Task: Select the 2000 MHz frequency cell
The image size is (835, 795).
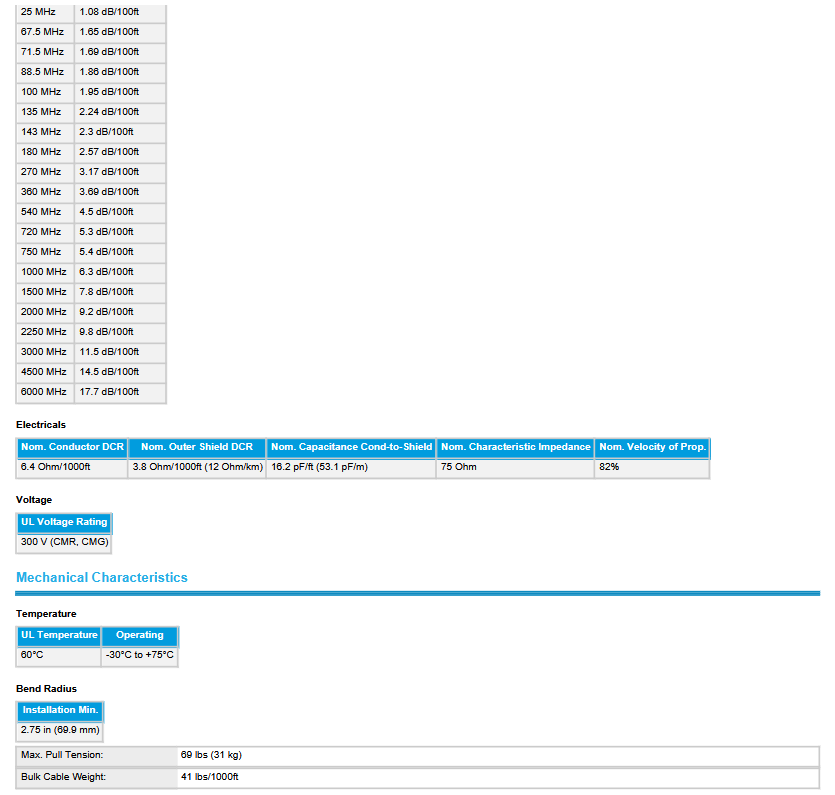Action: [45, 312]
